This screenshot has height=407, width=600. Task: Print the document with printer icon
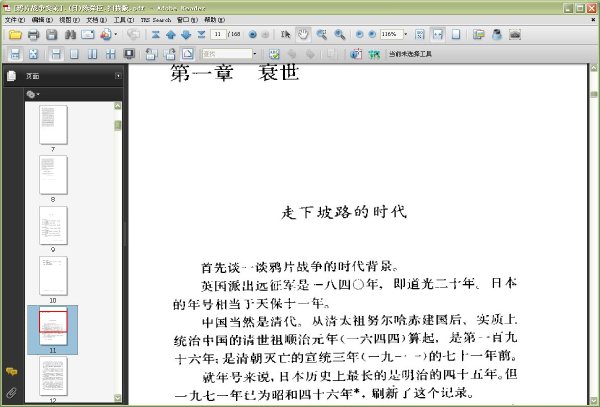[34, 35]
